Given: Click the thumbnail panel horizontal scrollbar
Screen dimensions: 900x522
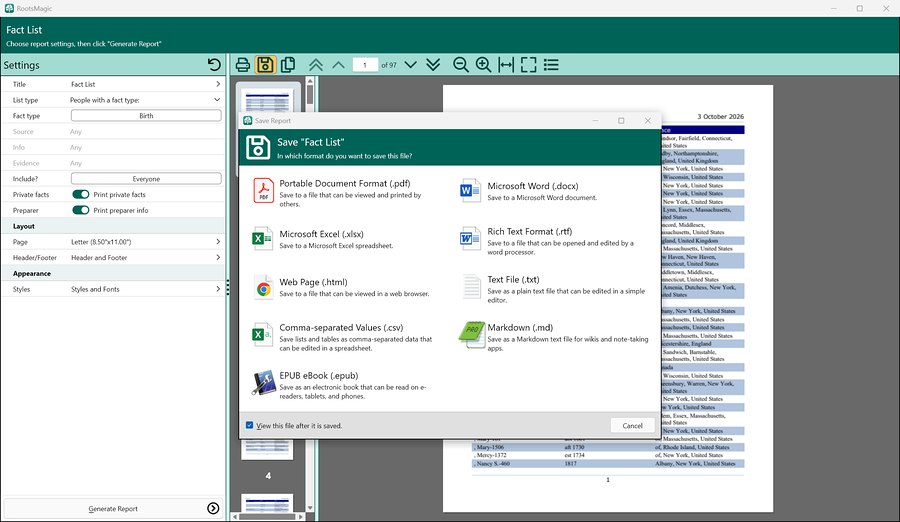Looking at the screenshot, I should tap(268, 517).
